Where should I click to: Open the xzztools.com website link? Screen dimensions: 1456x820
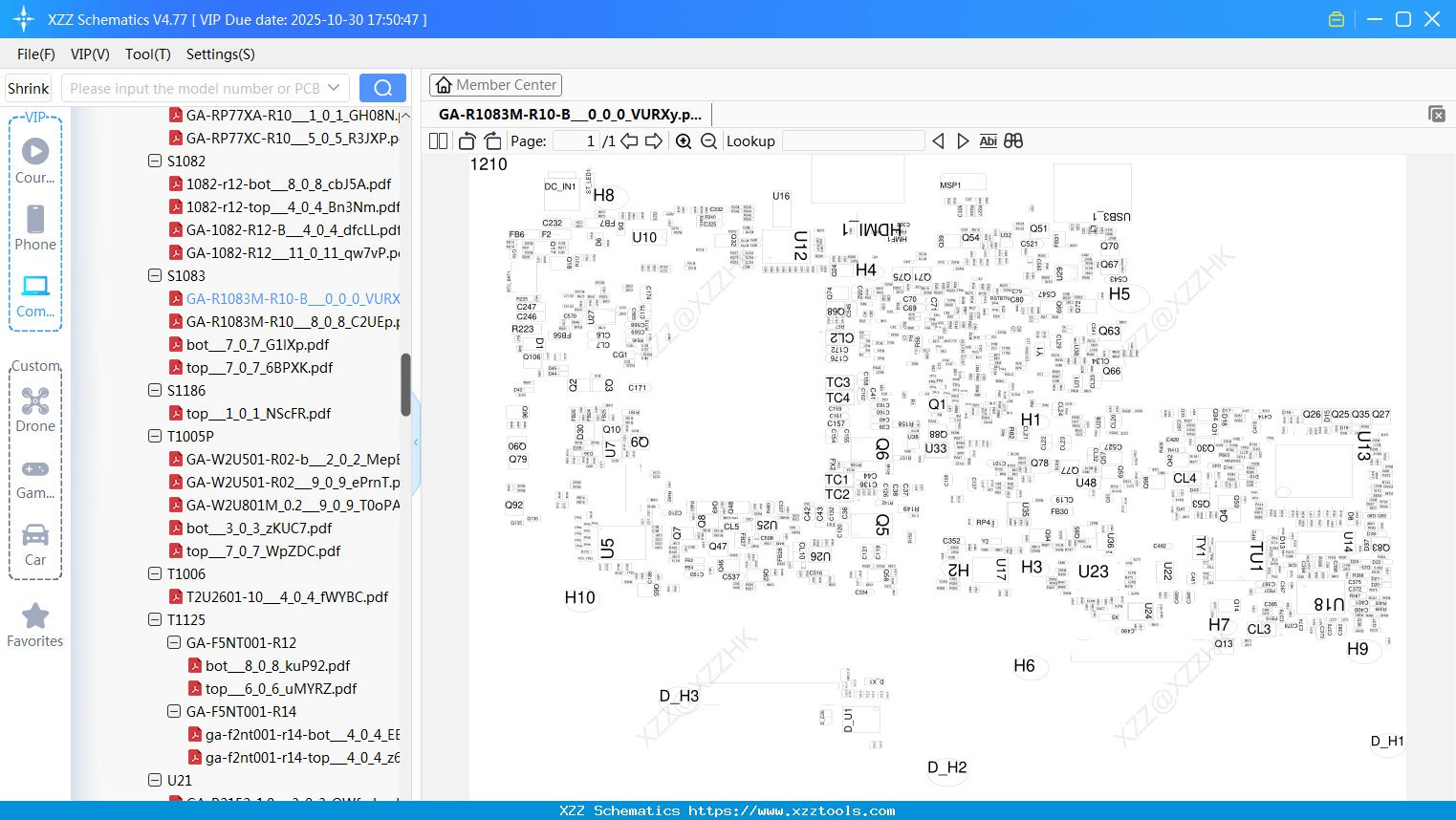[792, 810]
